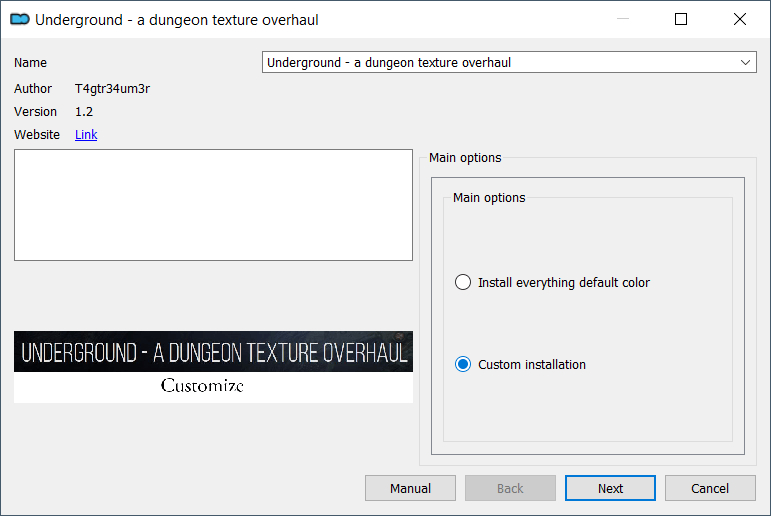Click the Customize caption under banner
This screenshot has width=771, height=516.
(202, 385)
